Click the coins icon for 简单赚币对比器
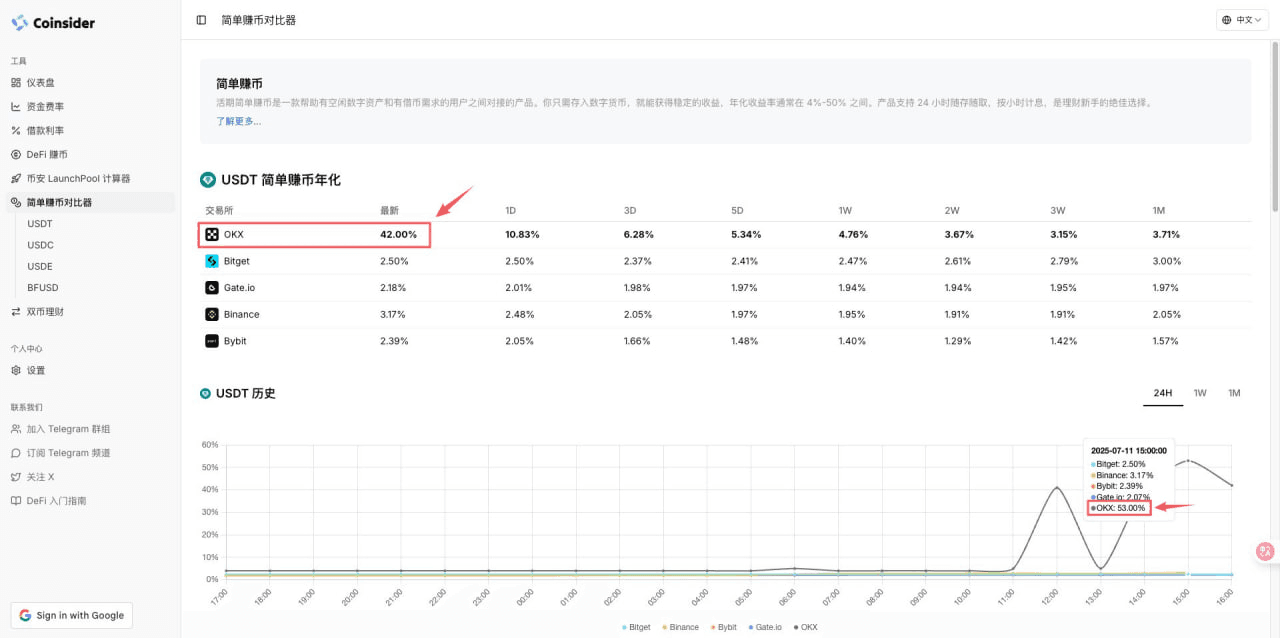Screen dimensions: 1280x638 click(x=16, y=202)
